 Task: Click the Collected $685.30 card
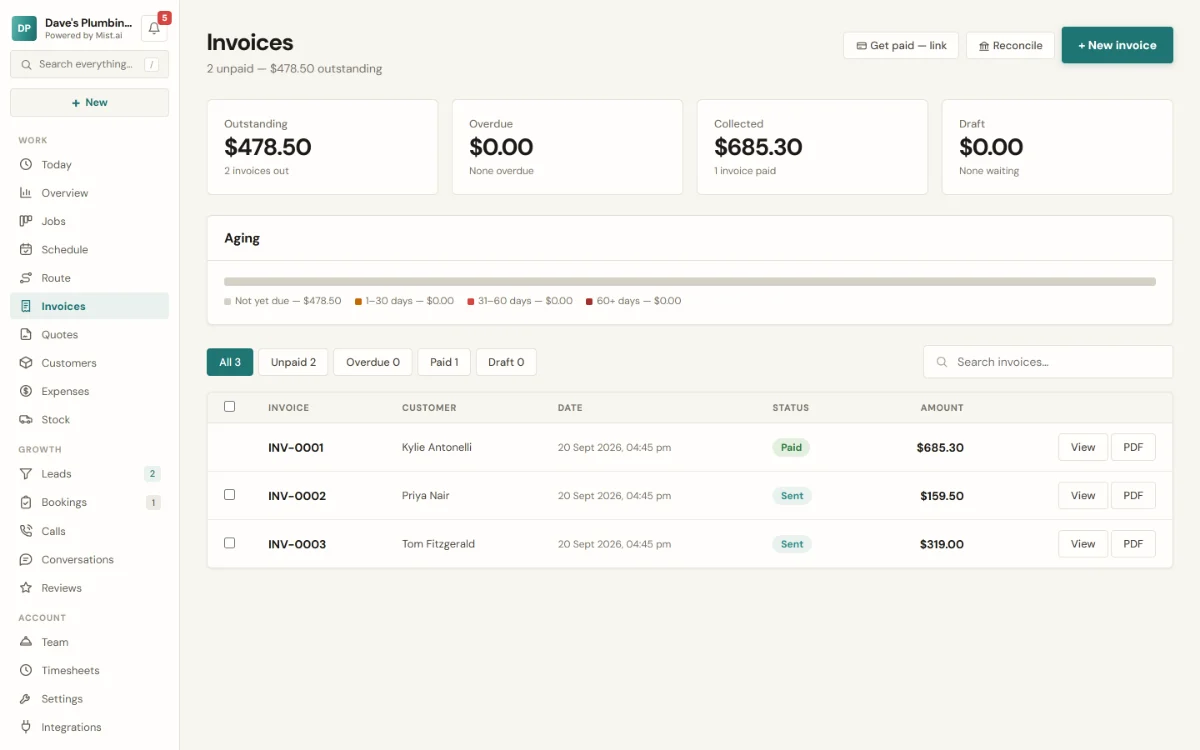point(812,147)
